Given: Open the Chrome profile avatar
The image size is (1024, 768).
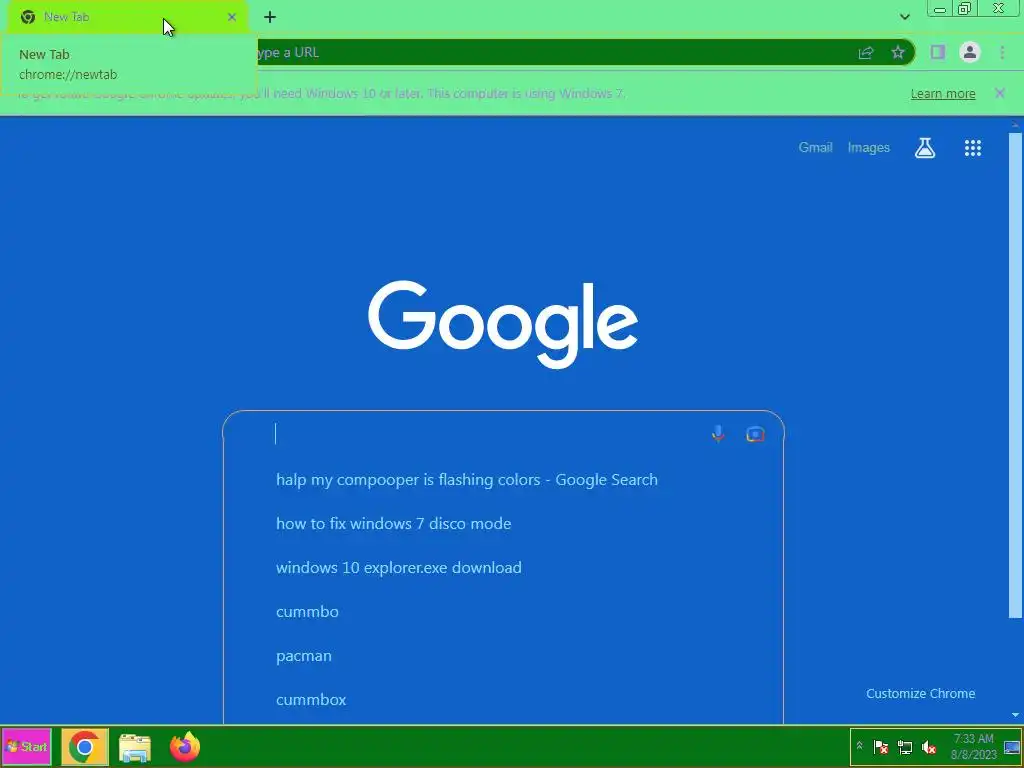Looking at the screenshot, I should [x=970, y=52].
